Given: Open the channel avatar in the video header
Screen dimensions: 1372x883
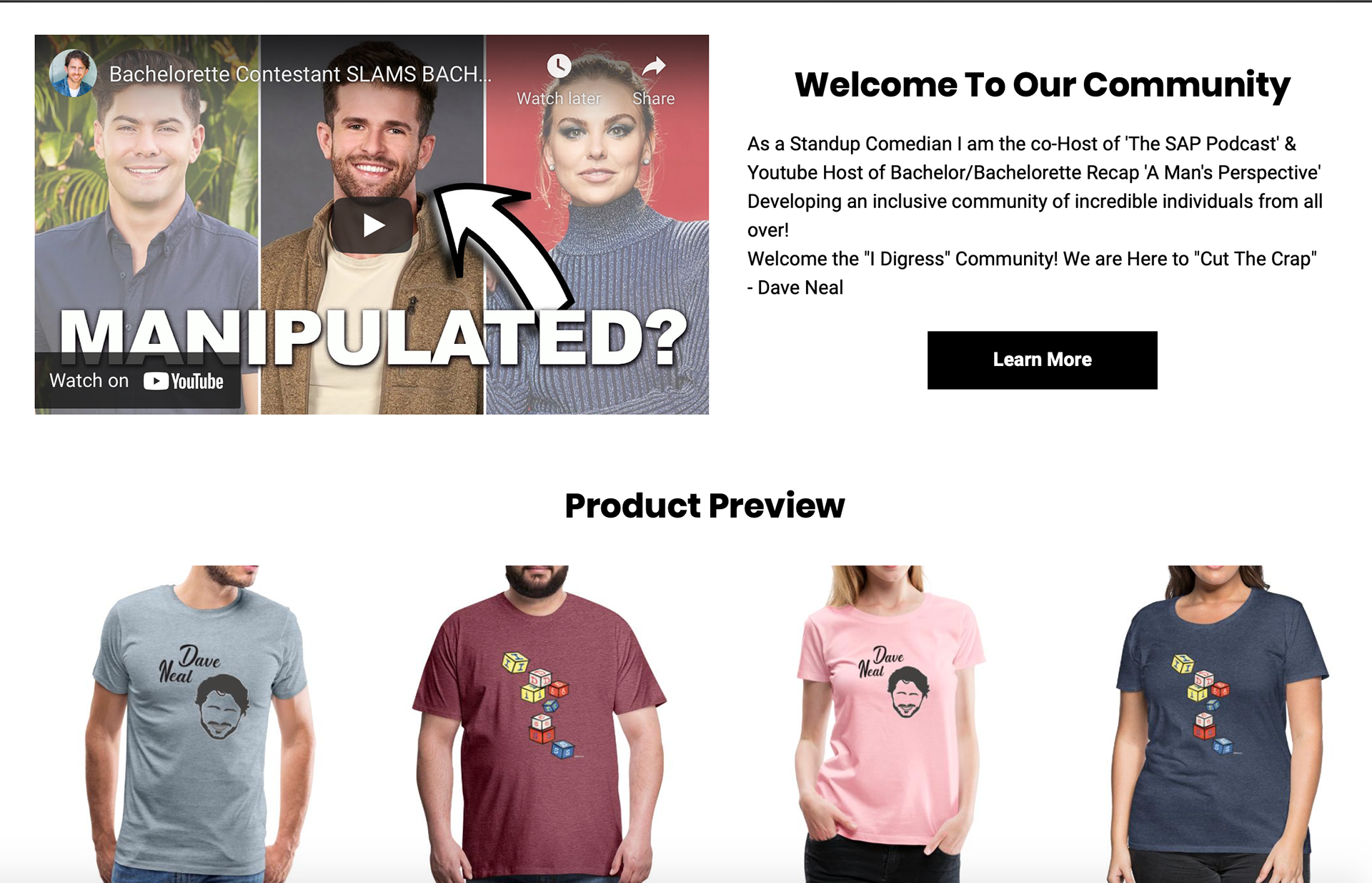Looking at the screenshot, I should click(73, 74).
